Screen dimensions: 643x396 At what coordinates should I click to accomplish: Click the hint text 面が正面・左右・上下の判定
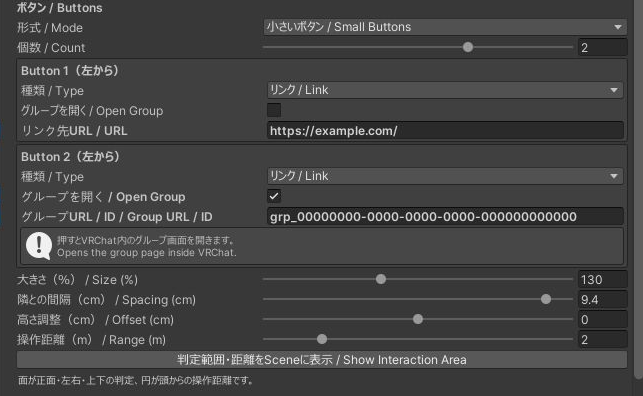(x=135, y=380)
